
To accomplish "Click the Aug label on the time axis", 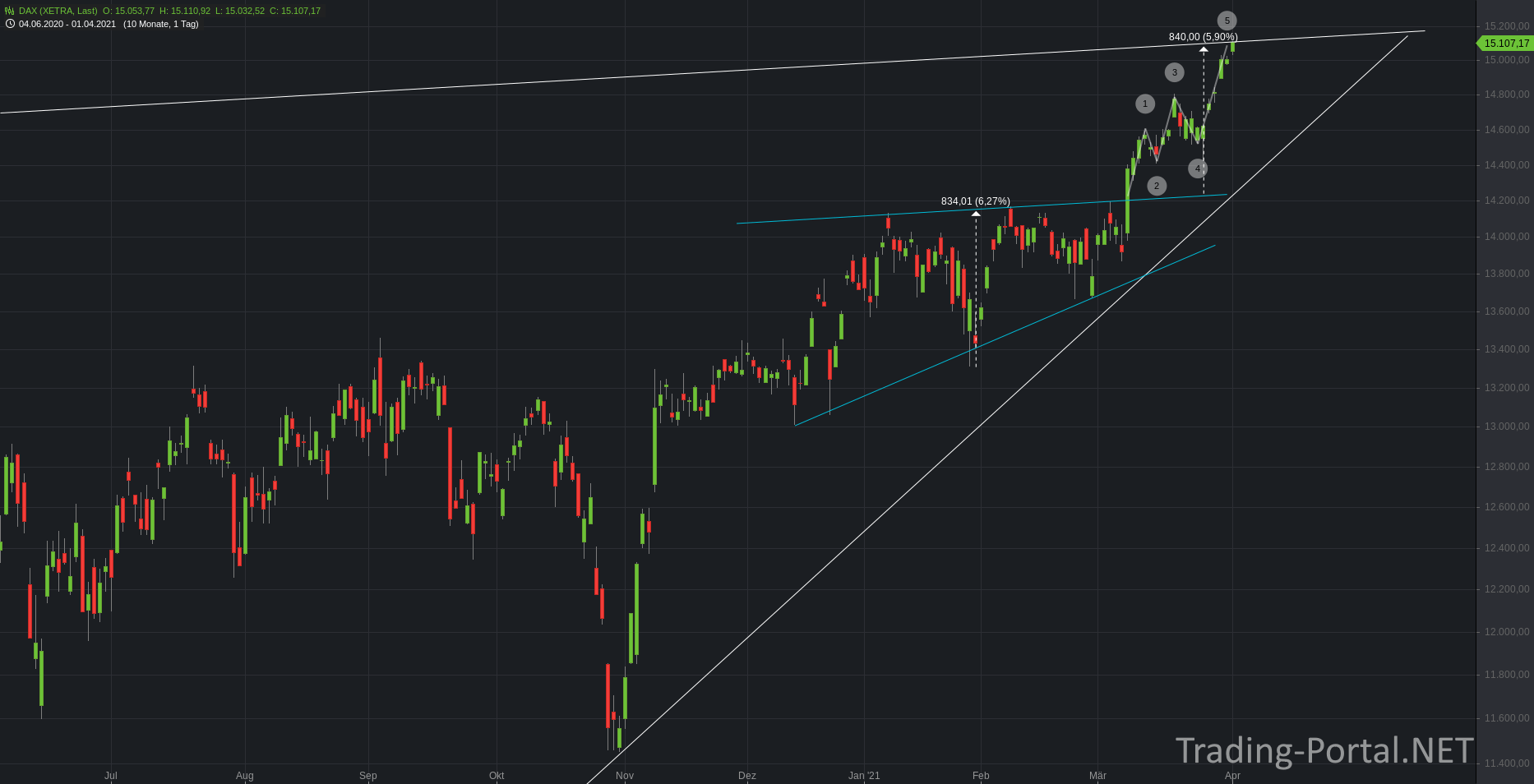I will pyautogui.click(x=245, y=775).
